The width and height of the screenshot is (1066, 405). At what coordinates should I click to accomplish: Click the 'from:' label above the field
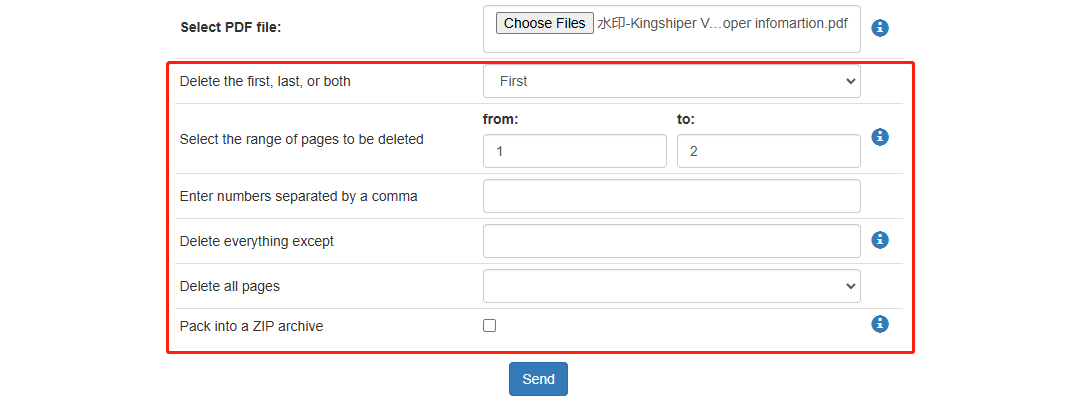click(501, 120)
